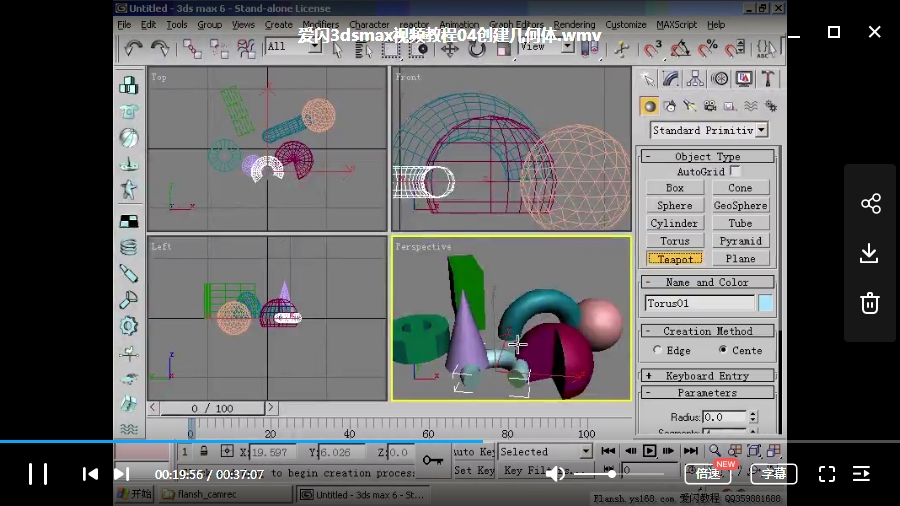900x506 pixels.
Task: Select the Helpers category button
Action: (x=730, y=106)
